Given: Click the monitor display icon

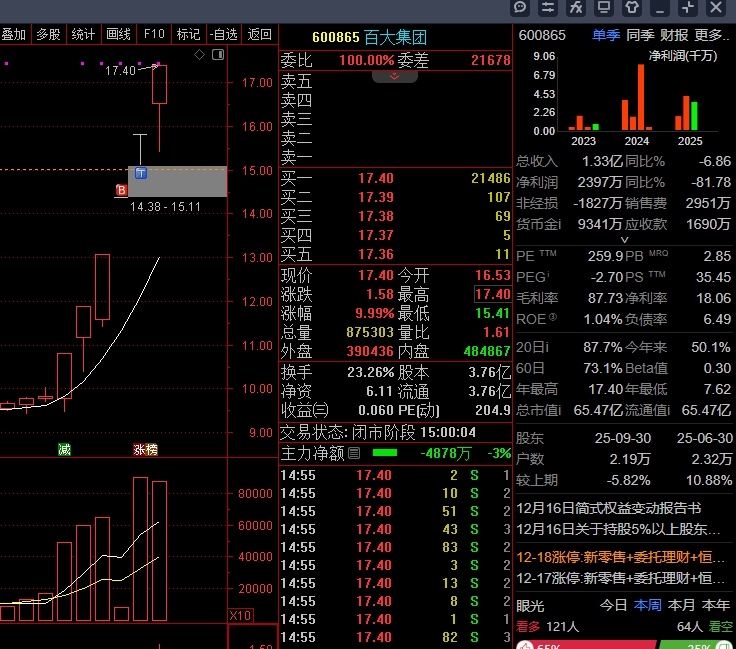Looking at the screenshot, I should [x=604, y=8].
